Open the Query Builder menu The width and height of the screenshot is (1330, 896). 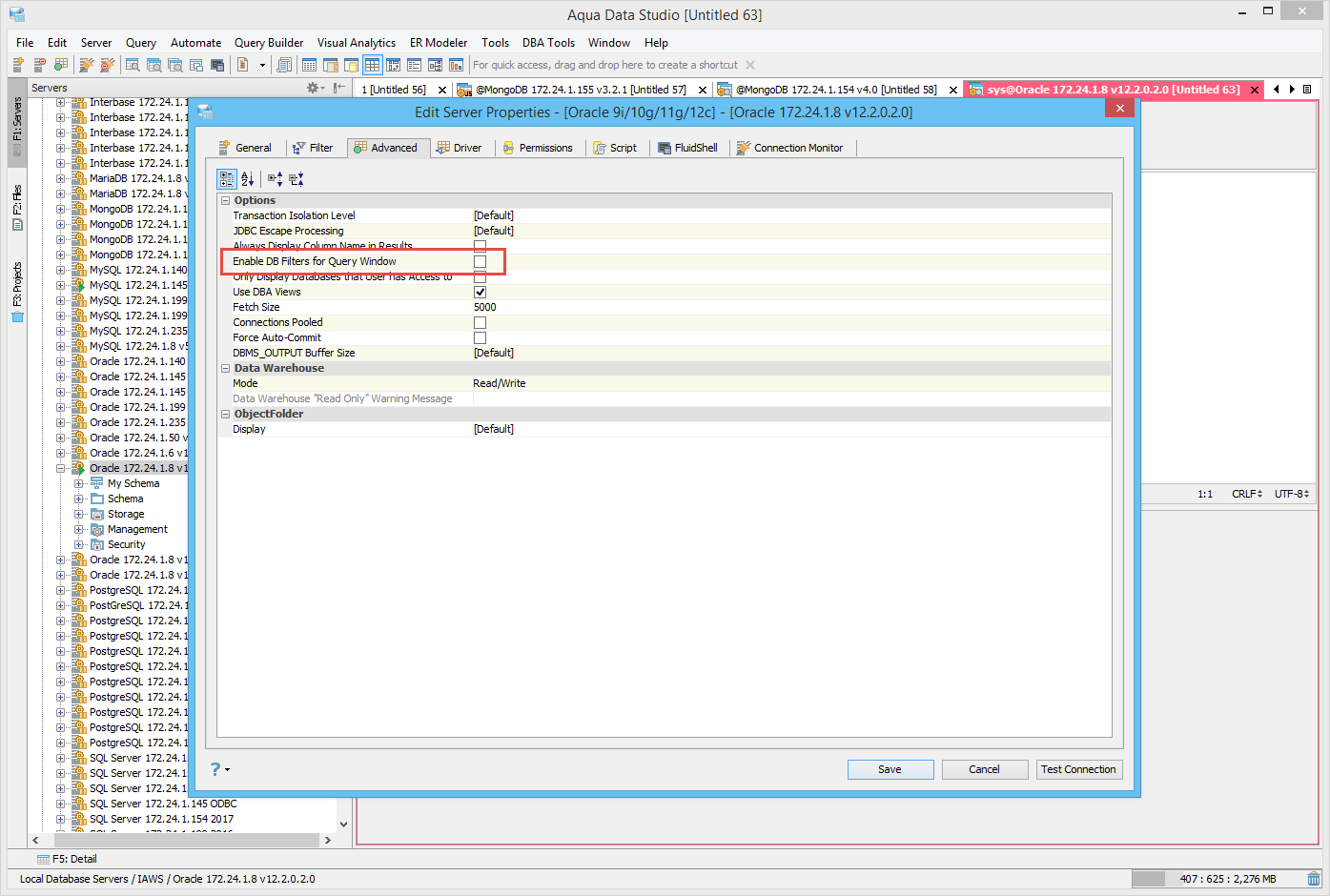click(x=269, y=43)
